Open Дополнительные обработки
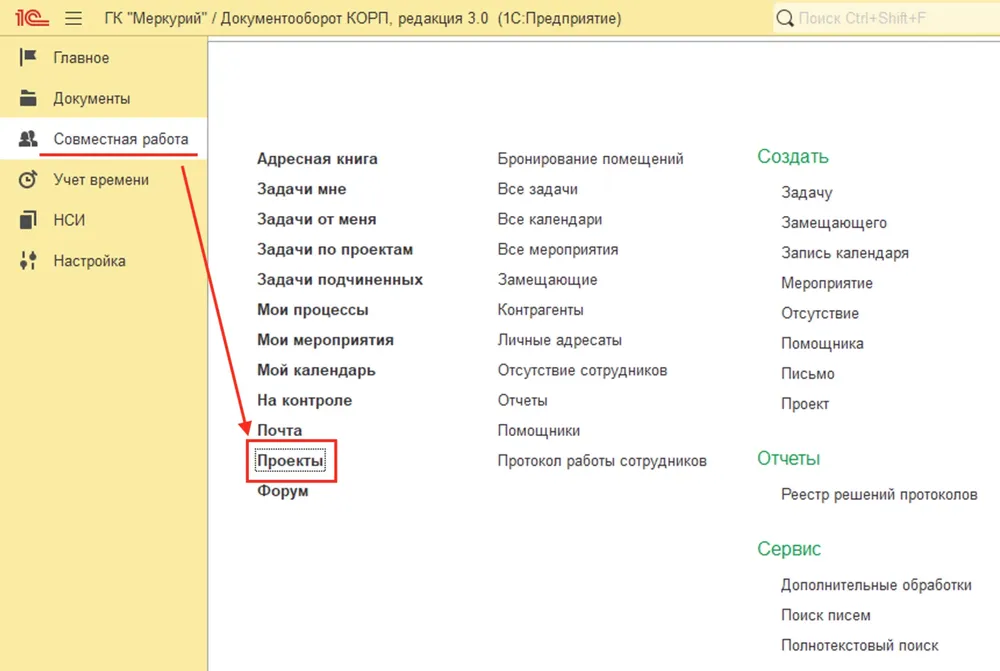Screen dimensions: 1000x671 (876, 585)
